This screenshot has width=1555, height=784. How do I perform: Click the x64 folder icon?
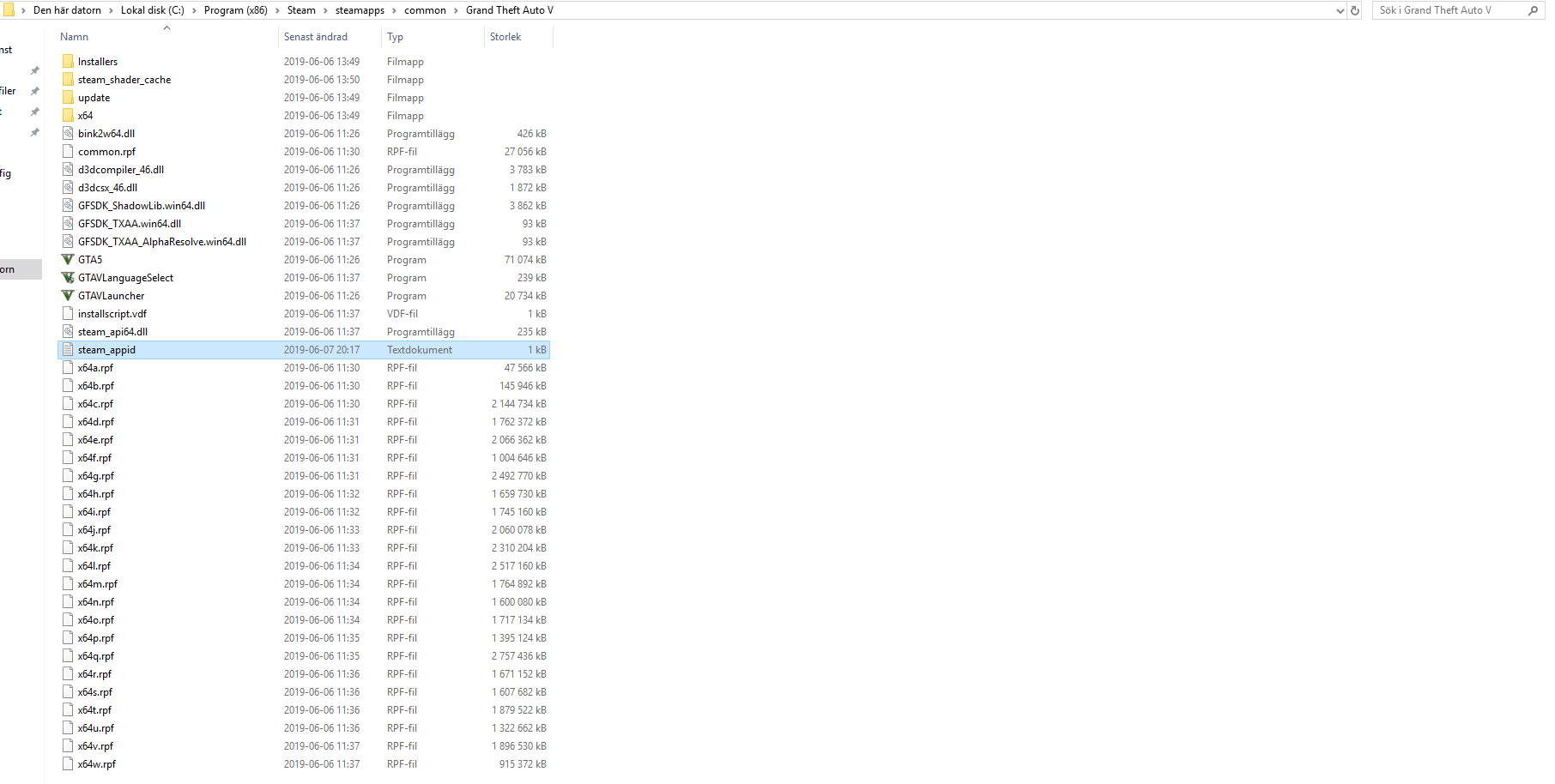68,116
